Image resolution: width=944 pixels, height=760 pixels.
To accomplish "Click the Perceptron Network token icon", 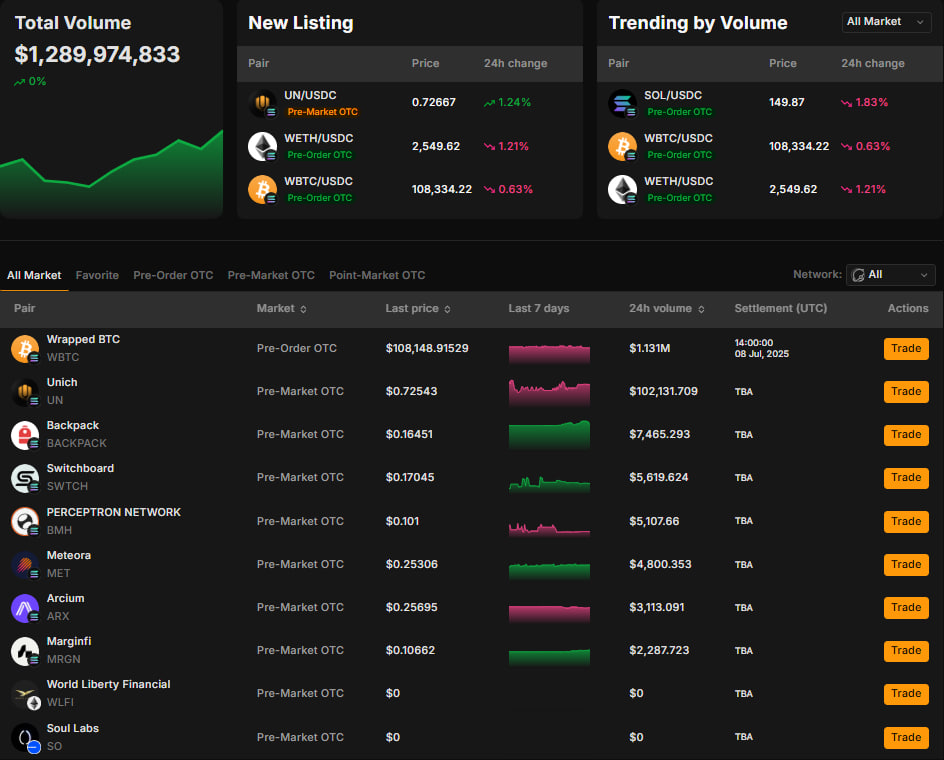I will 24,521.
